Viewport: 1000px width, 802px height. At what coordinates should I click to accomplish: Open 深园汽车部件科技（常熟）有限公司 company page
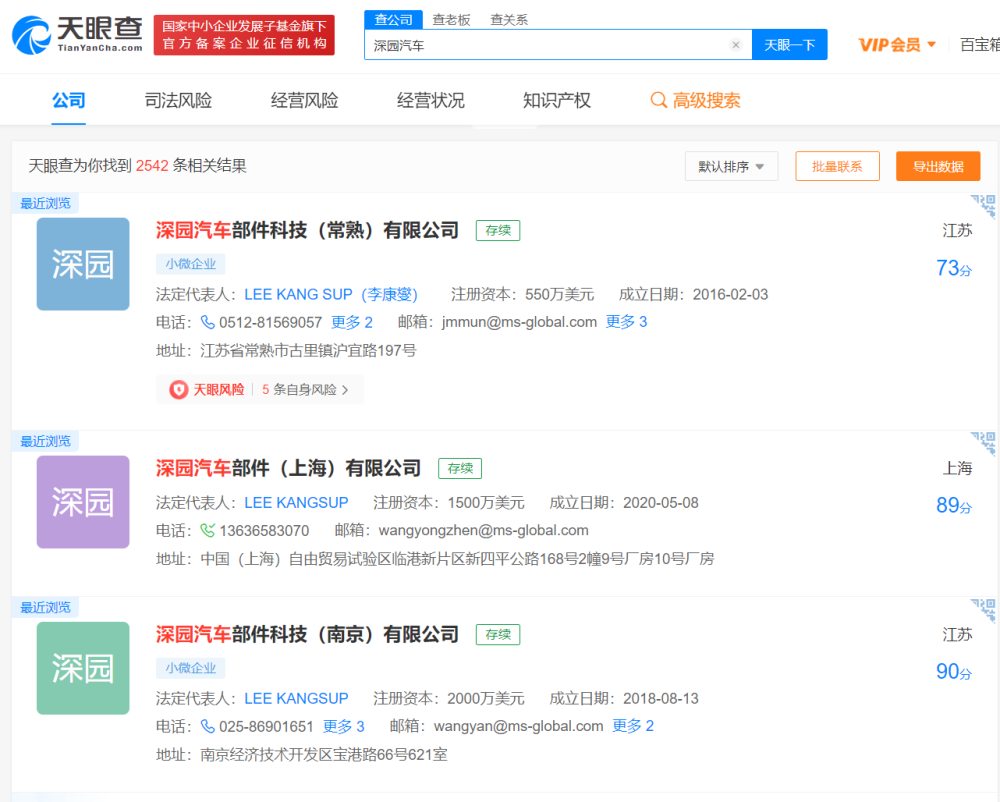307,230
